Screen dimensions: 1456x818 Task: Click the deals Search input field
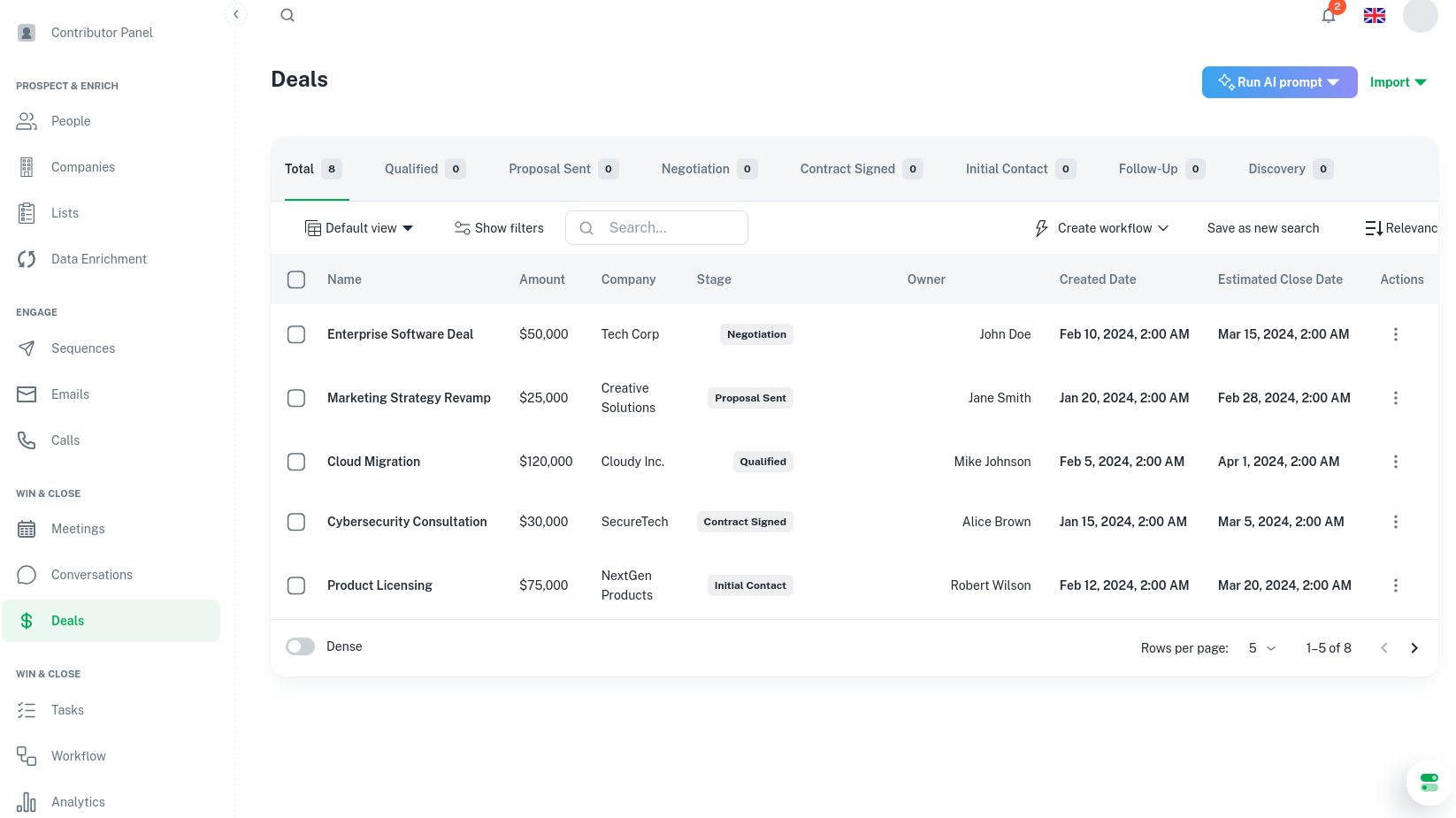(x=656, y=228)
